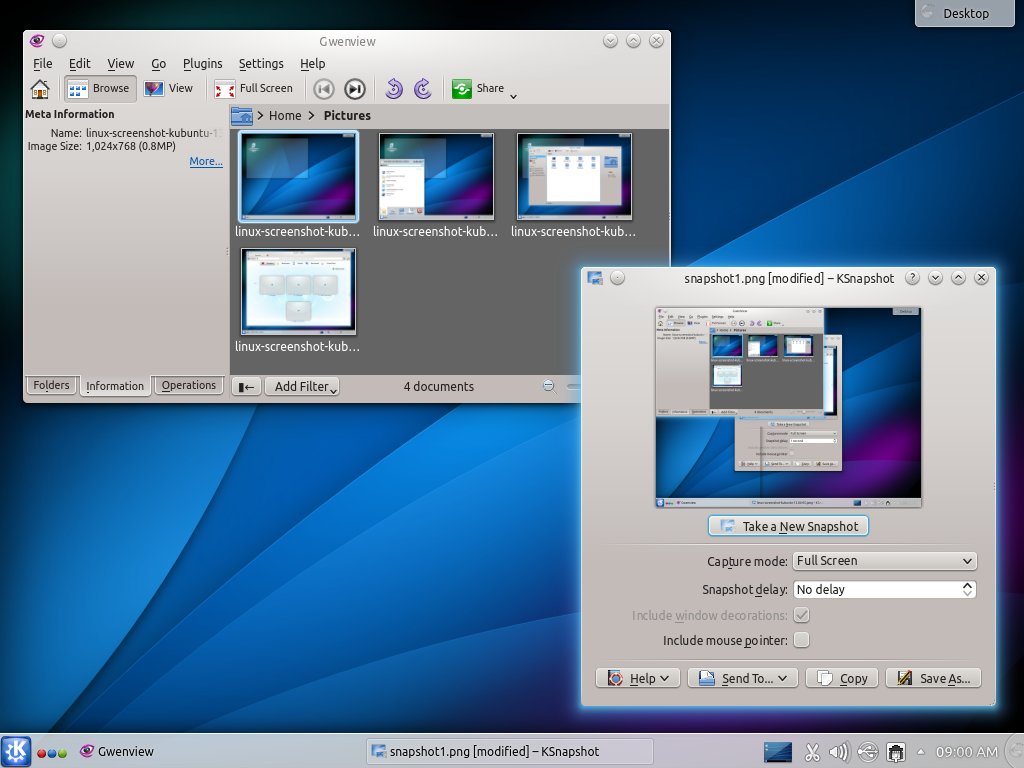Rotate image left icon

pos(394,89)
